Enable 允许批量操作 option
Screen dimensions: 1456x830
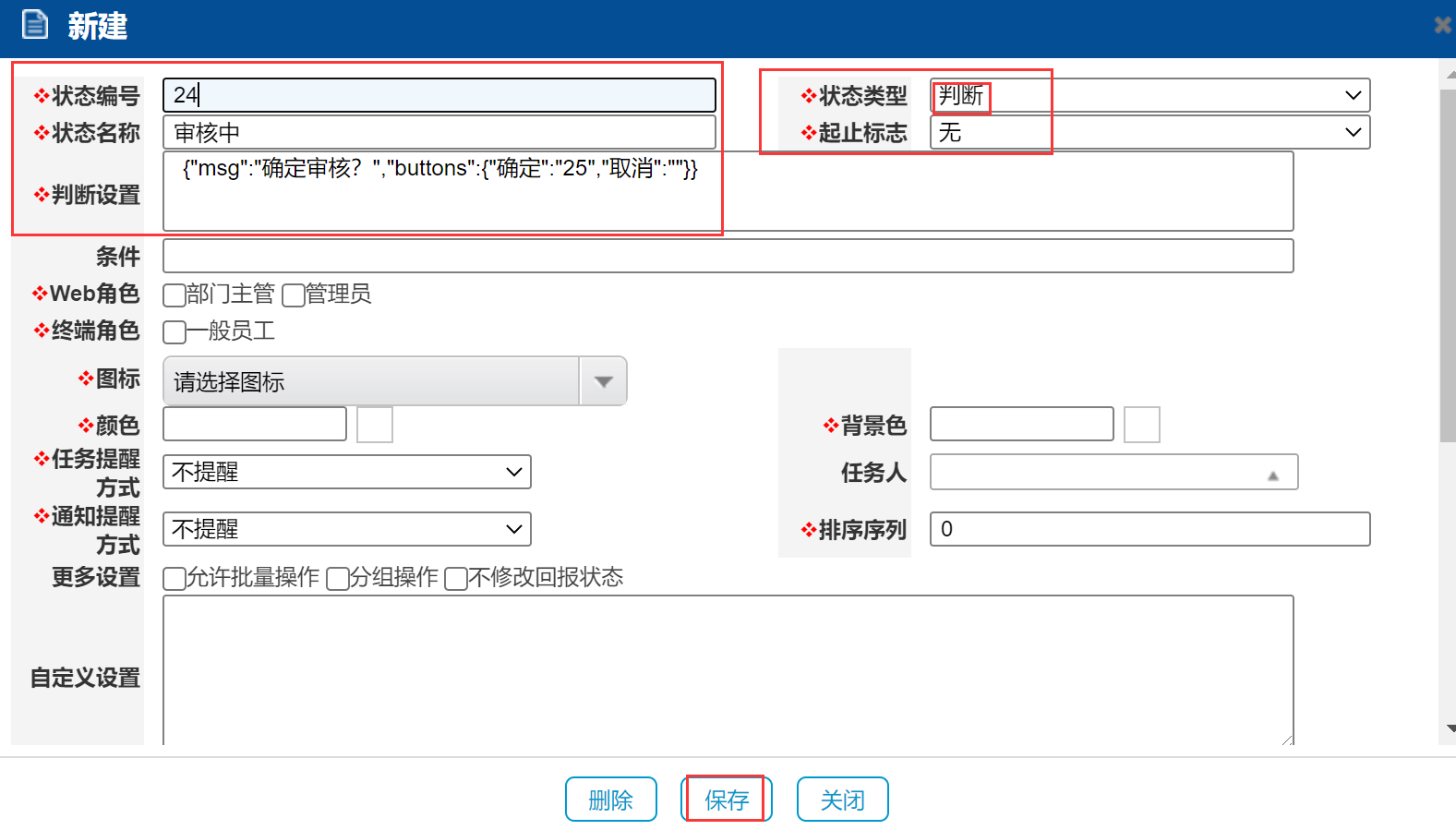[x=174, y=579]
